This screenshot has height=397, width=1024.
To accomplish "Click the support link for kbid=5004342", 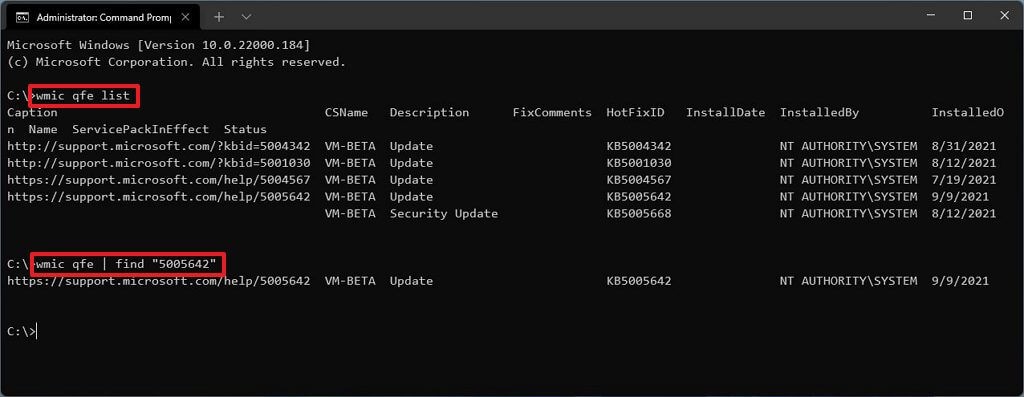I will [159, 146].
